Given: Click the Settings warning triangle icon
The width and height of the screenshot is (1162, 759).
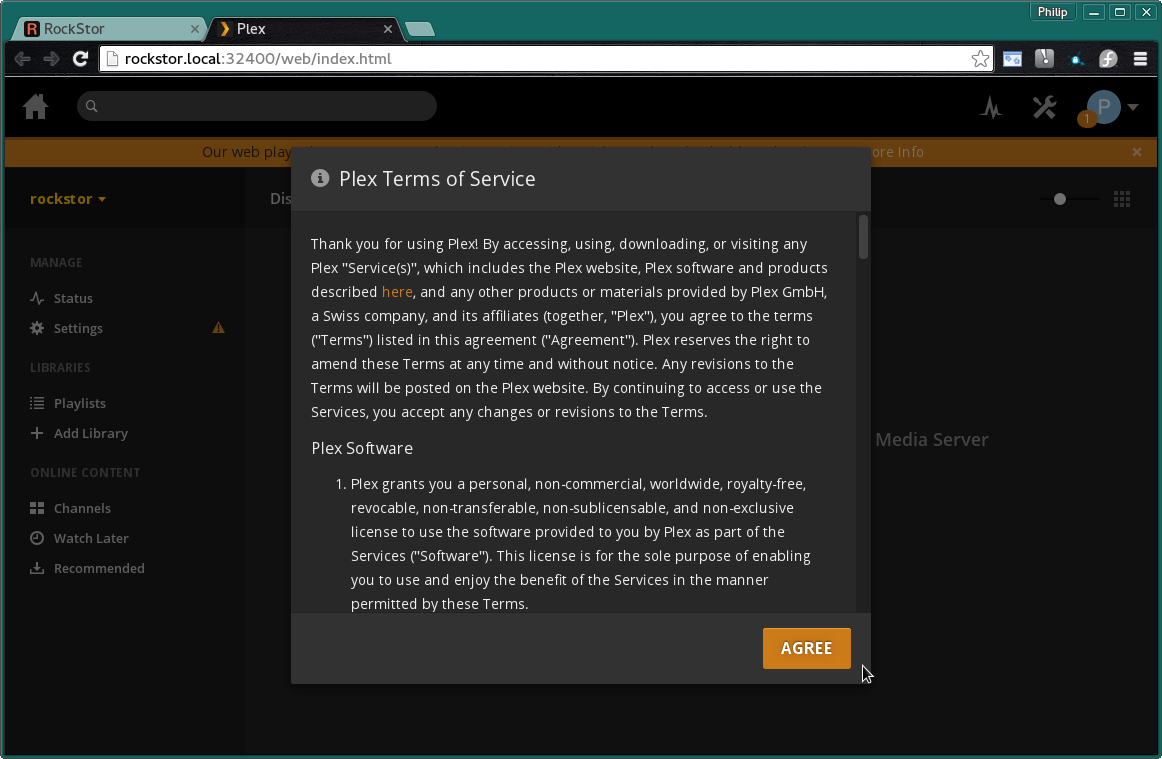Looking at the screenshot, I should [218, 328].
